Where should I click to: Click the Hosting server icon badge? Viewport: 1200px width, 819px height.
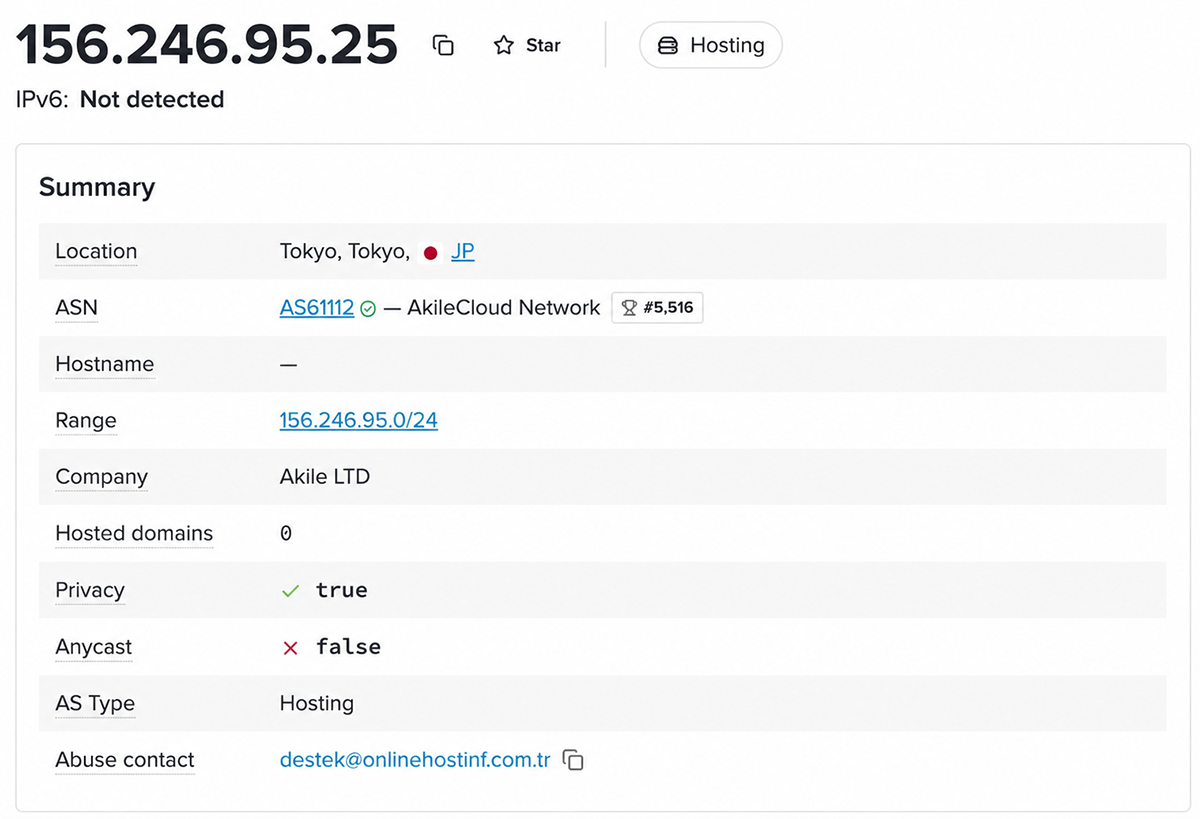tap(667, 45)
